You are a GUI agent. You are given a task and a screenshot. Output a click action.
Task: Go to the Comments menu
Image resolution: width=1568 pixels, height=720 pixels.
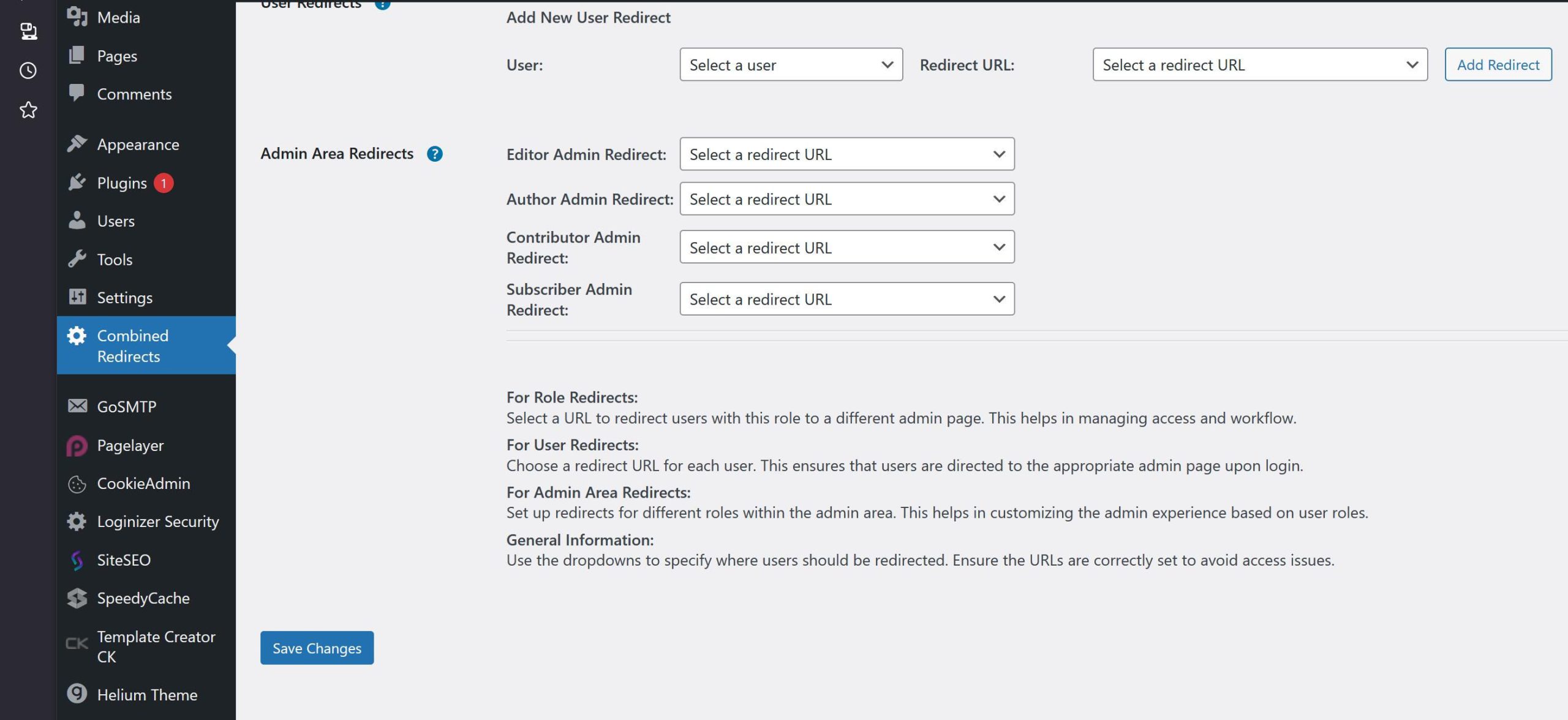click(146, 94)
